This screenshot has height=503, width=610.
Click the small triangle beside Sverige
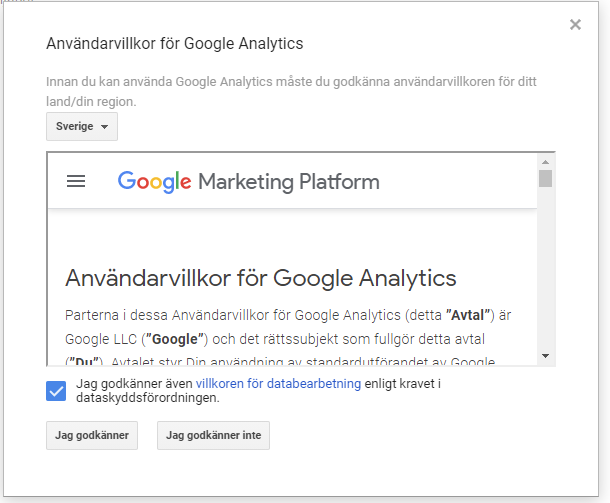[104, 127]
